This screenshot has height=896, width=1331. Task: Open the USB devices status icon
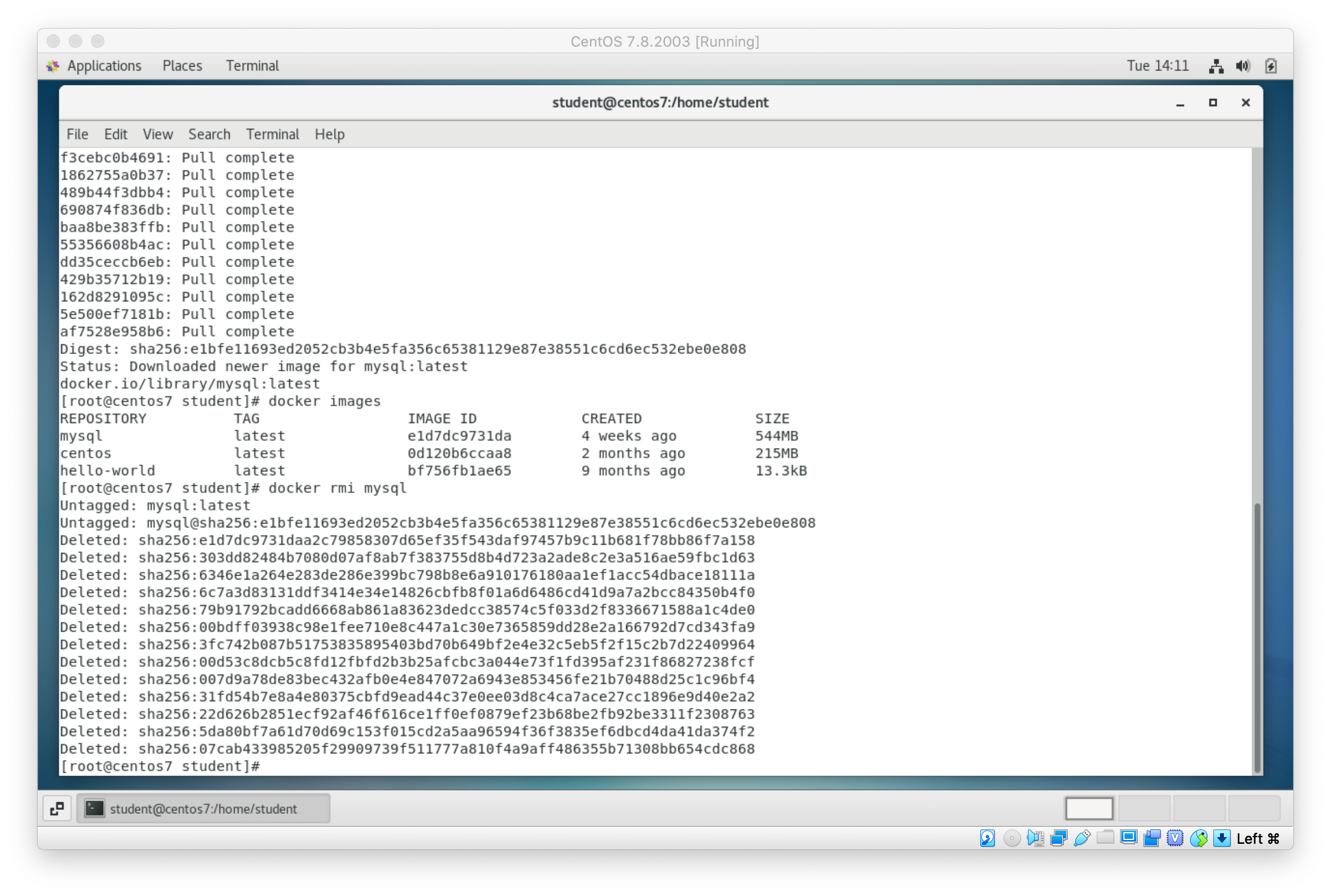click(1081, 838)
